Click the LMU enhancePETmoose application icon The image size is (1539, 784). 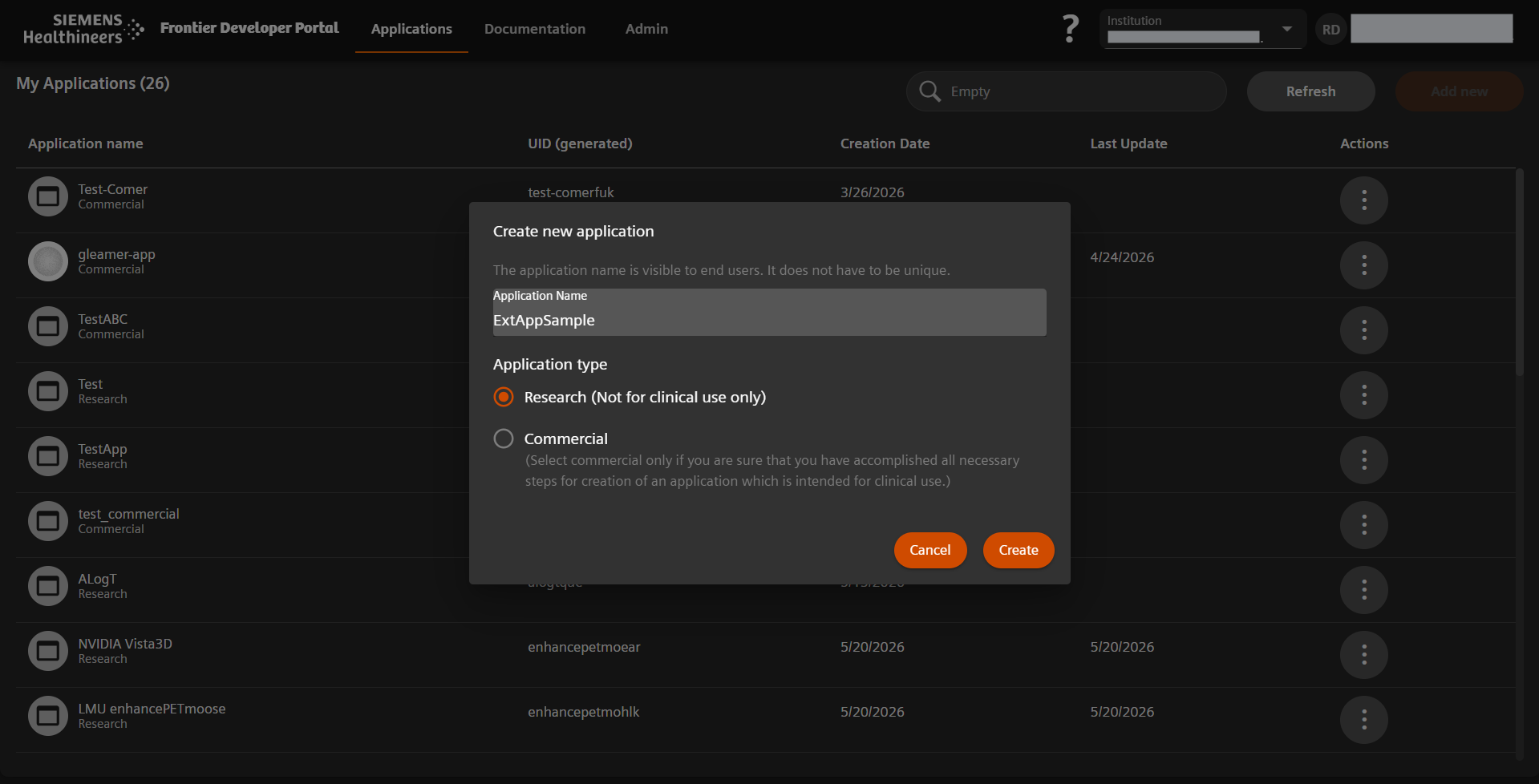pyautogui.click(x=48, y=716)
